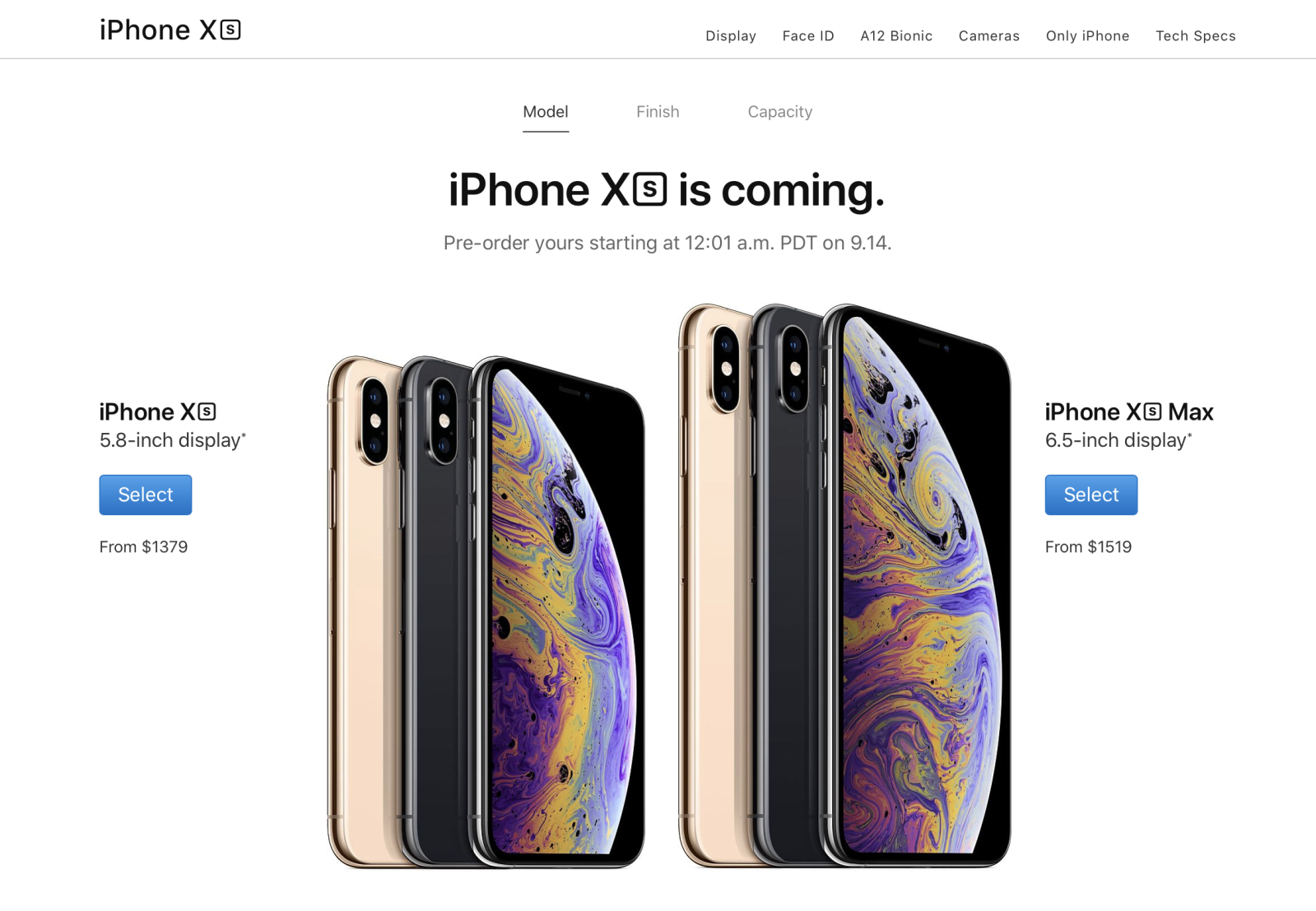Open the Only iPhone link

[1087, 35]
